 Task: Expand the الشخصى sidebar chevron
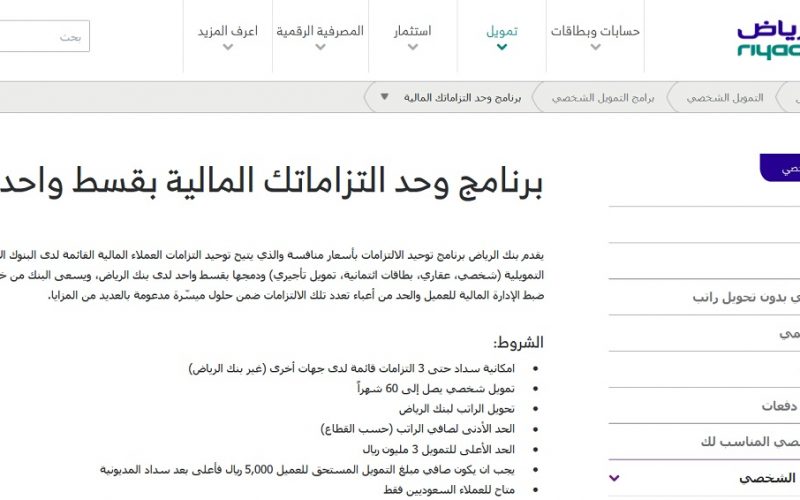click(614, 478)
